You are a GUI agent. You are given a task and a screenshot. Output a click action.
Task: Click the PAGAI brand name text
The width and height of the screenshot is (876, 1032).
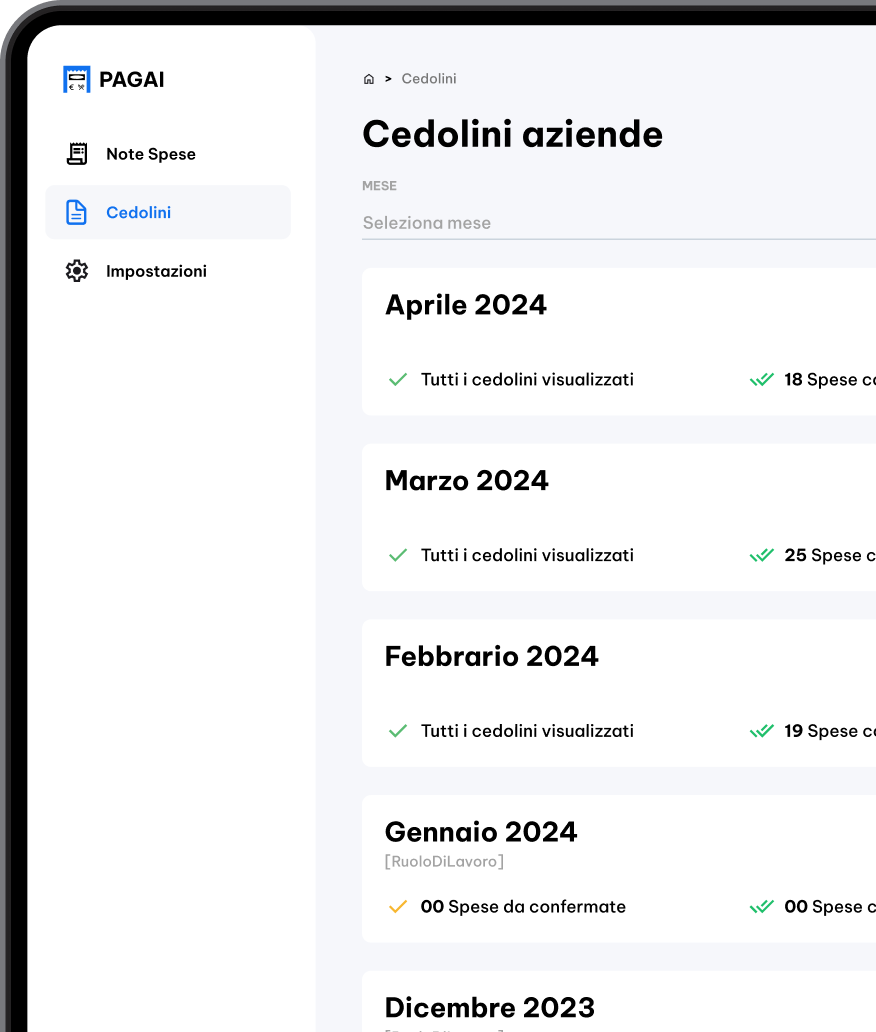(x=132, y=80)
